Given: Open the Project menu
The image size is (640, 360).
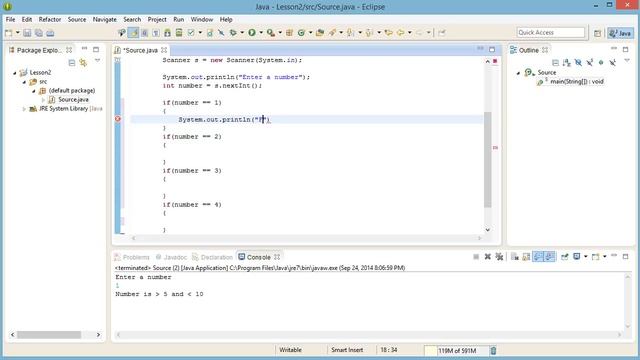Looking at the screenshot, I should (x=157, y=19).
